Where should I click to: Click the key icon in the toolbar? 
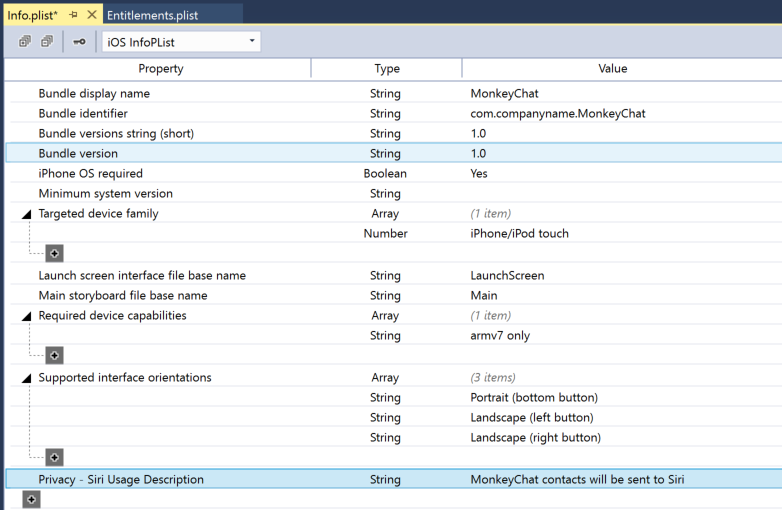click(x=79, y=42)
